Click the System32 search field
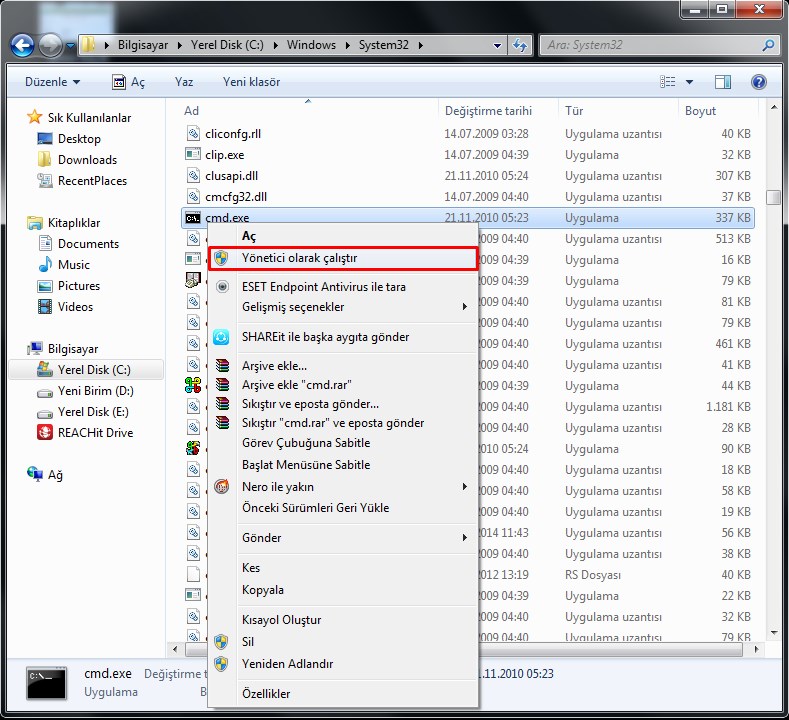This screenshot has width=789, height=720. click(650, 45)
